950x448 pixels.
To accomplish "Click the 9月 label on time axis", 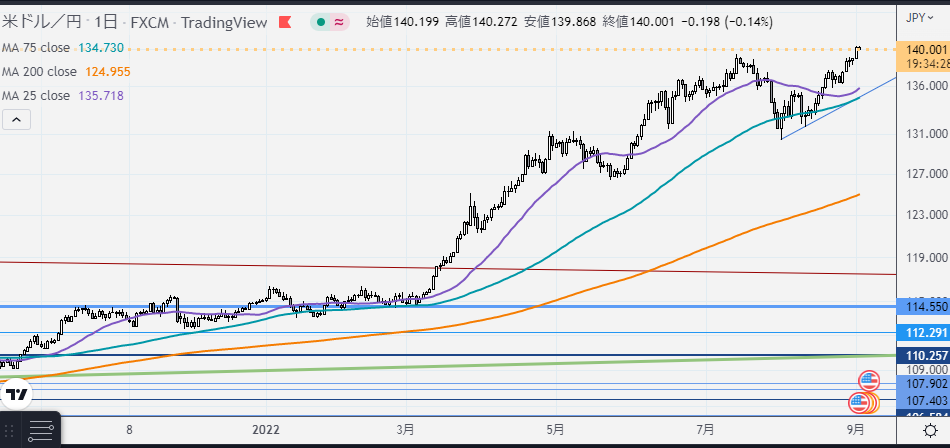I will 855,430.
